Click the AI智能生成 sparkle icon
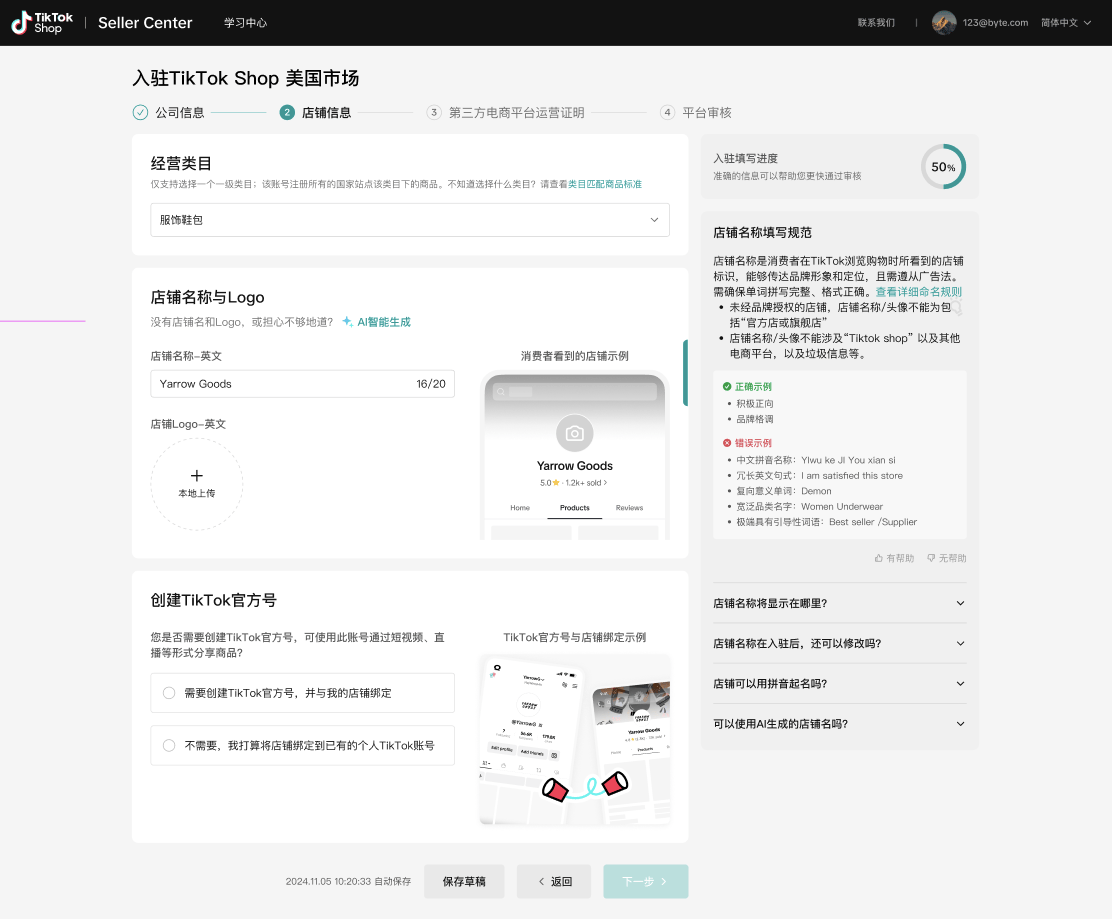 [x=345, y=321]
